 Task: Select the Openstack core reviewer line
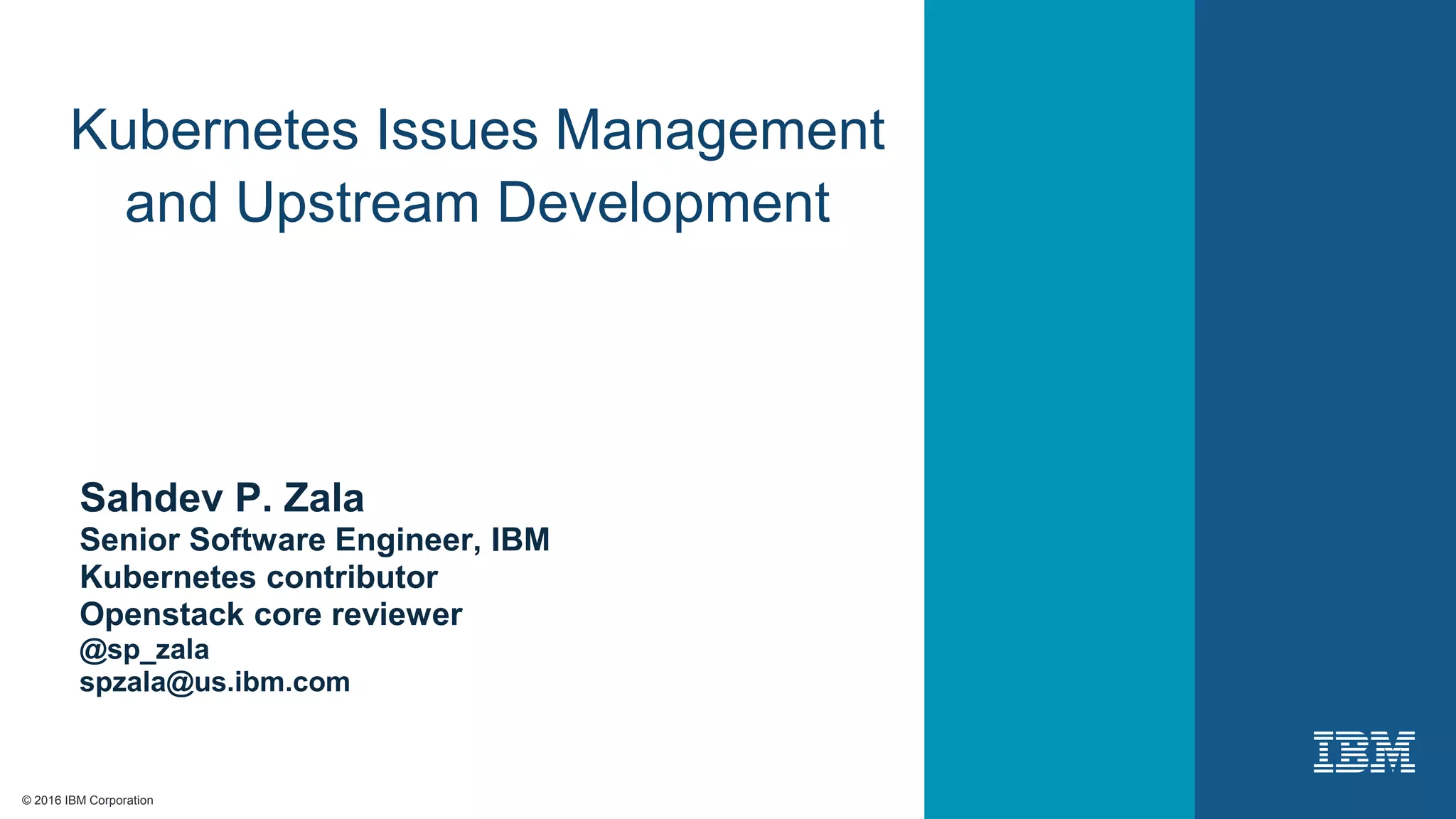click(271, 614)
